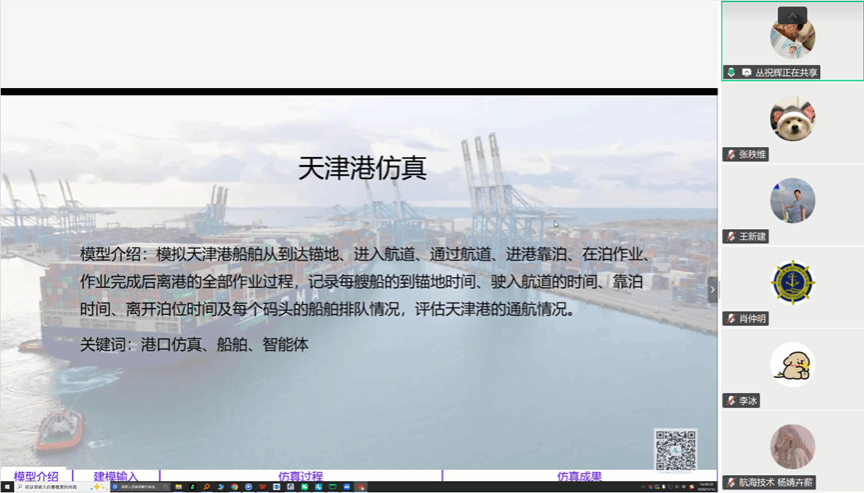This screenshot has height=493, width=864.
Task: Click the cartoon puppy avatar of 李冰
Action: pos(792,365)
